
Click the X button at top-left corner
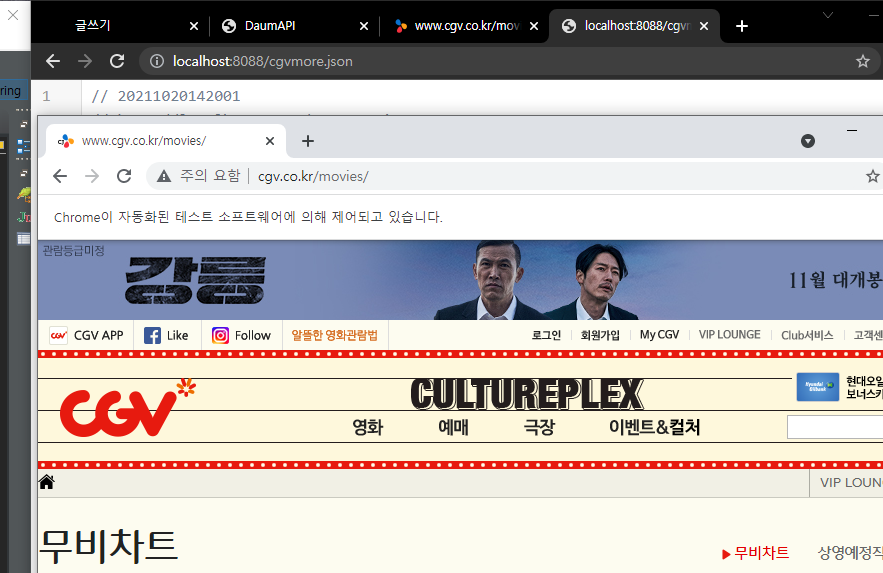click(13, 15)
